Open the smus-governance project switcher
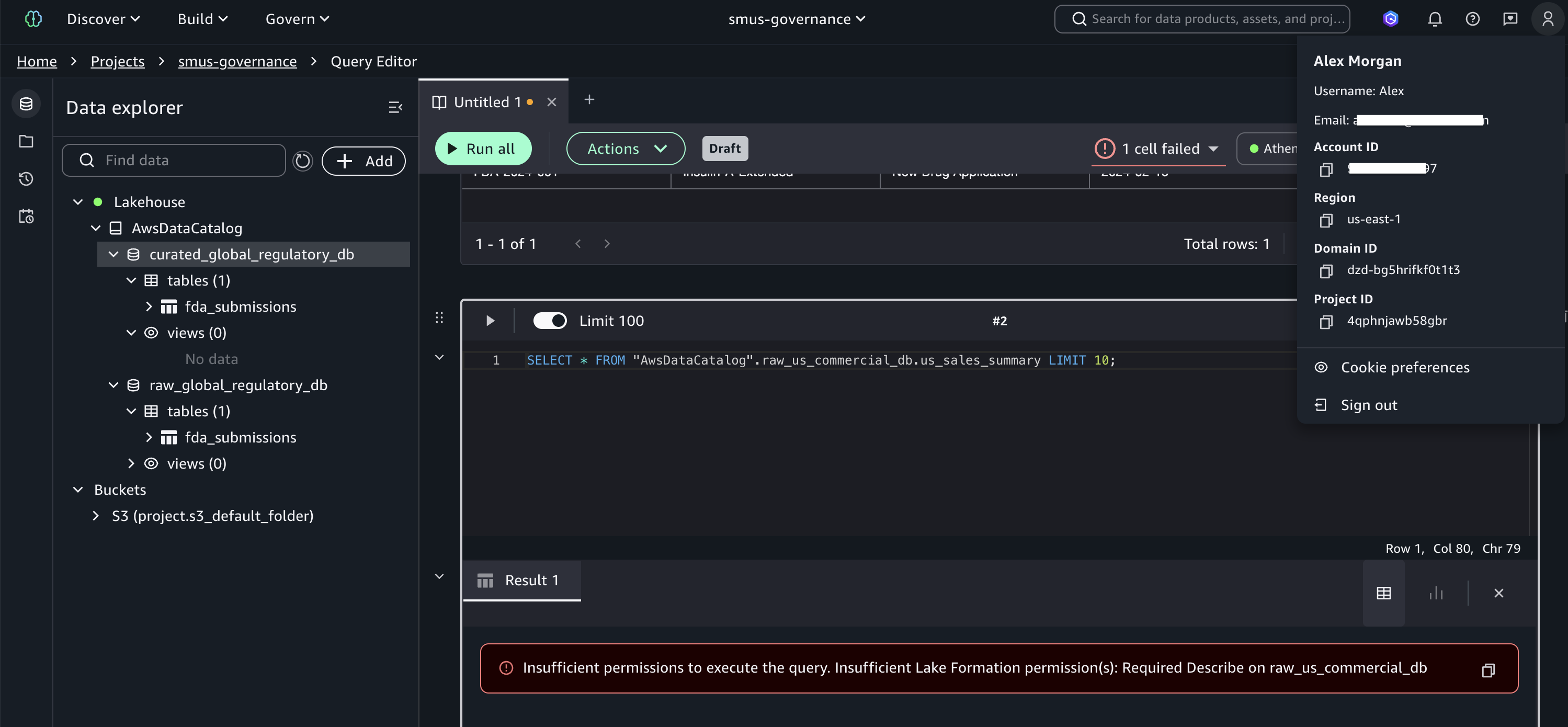1568x727 pixels. pos(797,19)
